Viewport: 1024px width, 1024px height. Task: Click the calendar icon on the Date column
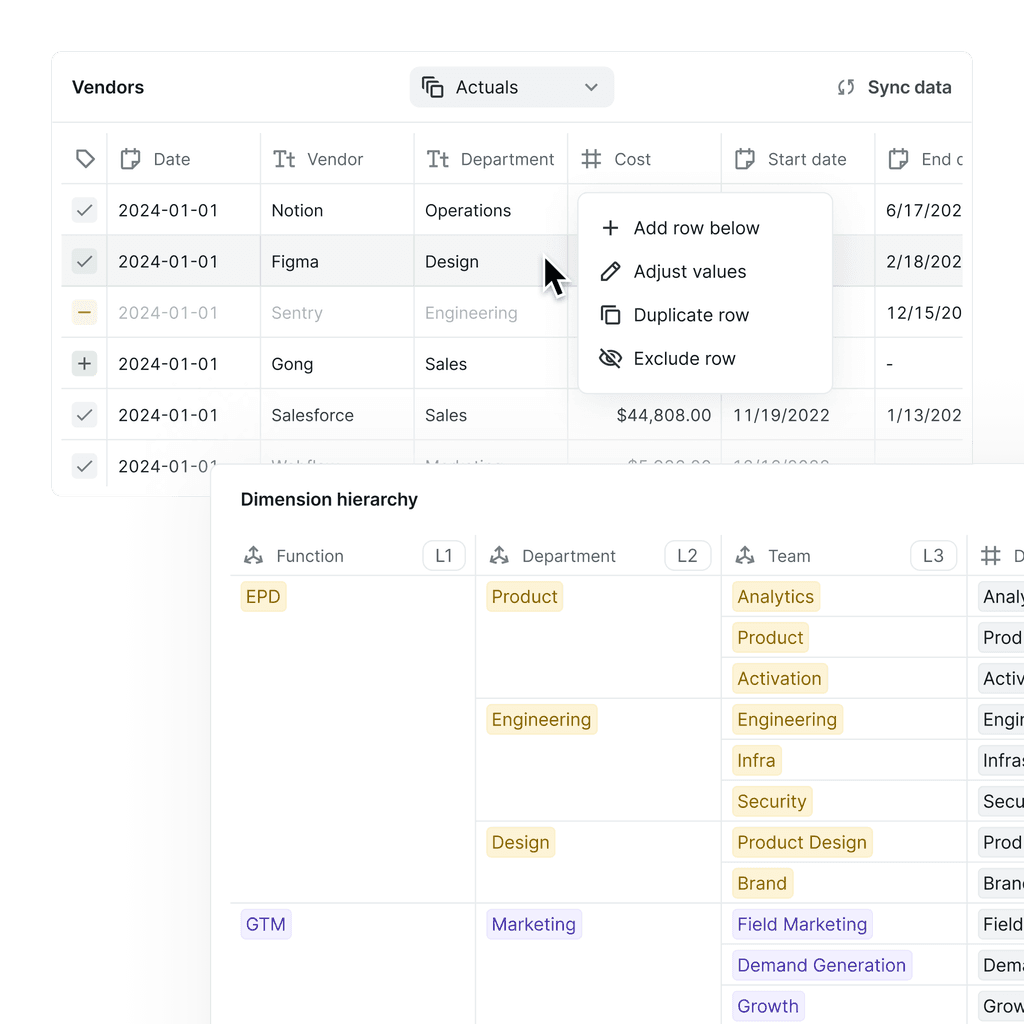130,158
